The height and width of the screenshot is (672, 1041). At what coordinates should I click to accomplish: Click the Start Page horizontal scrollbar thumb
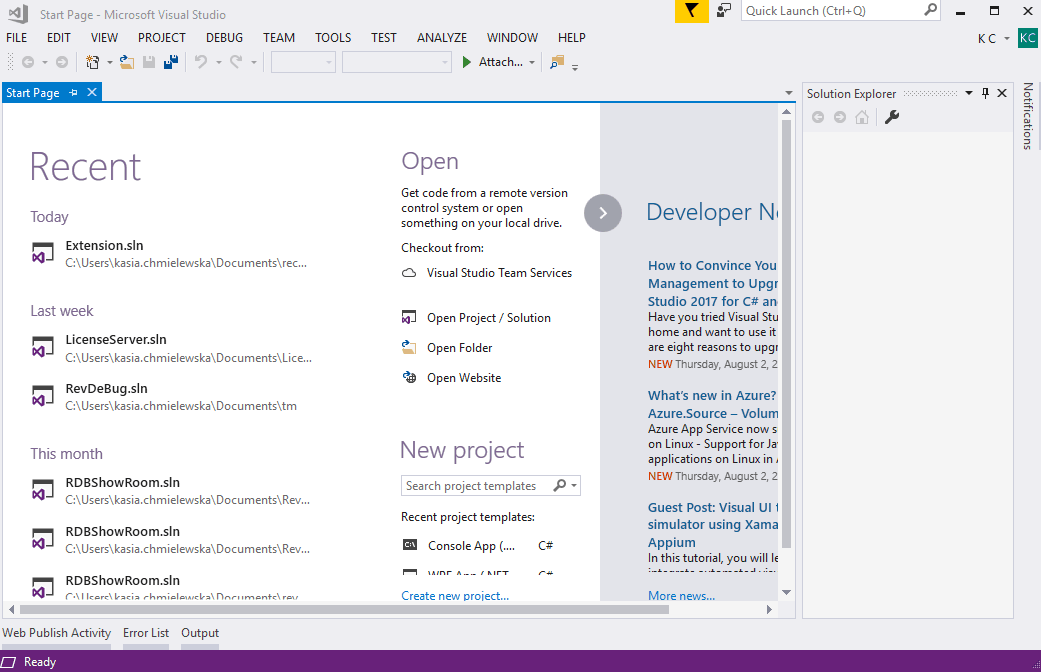344,609
